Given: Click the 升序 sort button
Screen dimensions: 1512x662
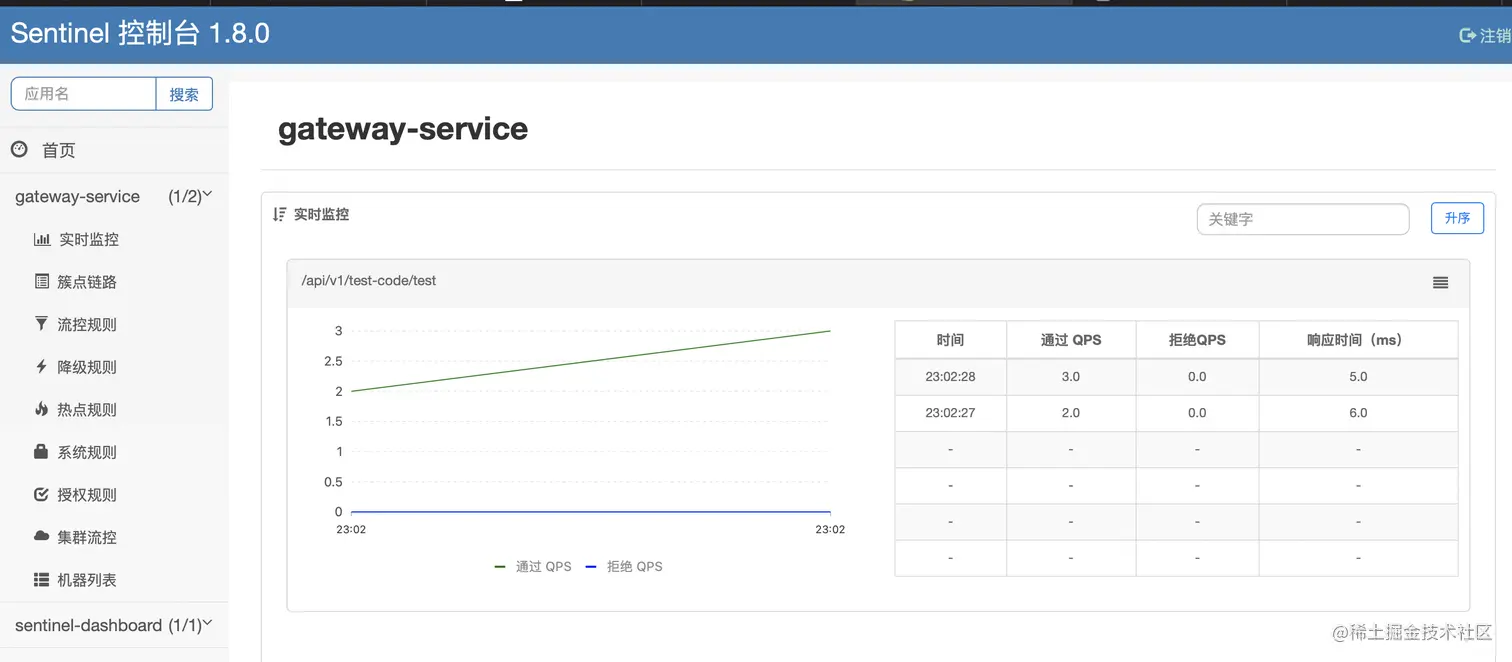Looking at the screenshot, I should (x=1457, y=218).
